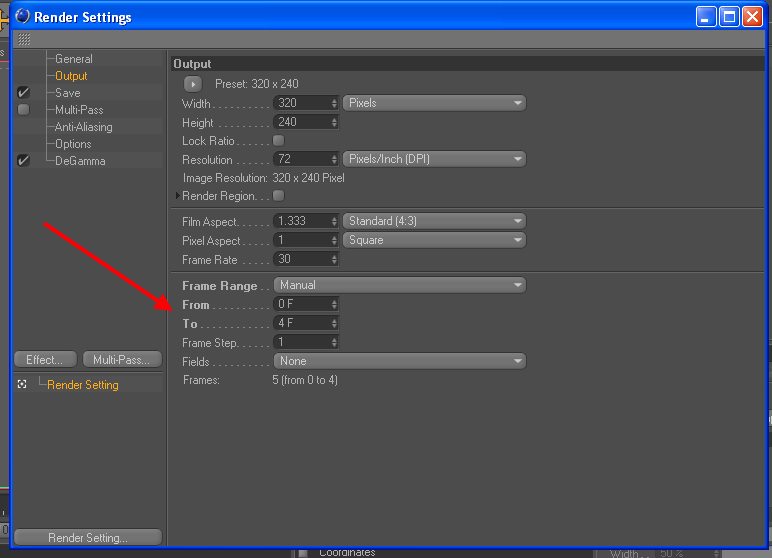Select the Save settings page
Screen dimensions: 772x558
pyautogui.click(x=68, y=93)
